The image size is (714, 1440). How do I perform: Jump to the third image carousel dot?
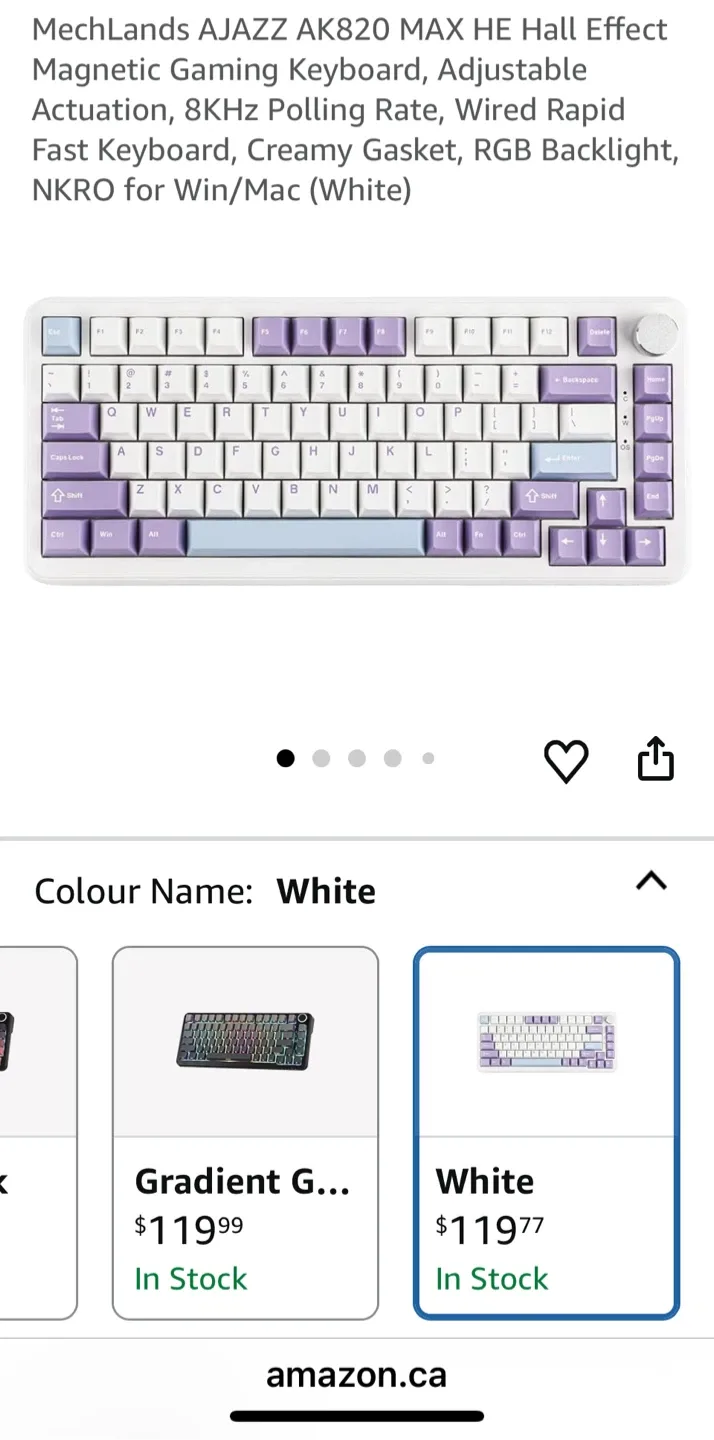(357, 758)
